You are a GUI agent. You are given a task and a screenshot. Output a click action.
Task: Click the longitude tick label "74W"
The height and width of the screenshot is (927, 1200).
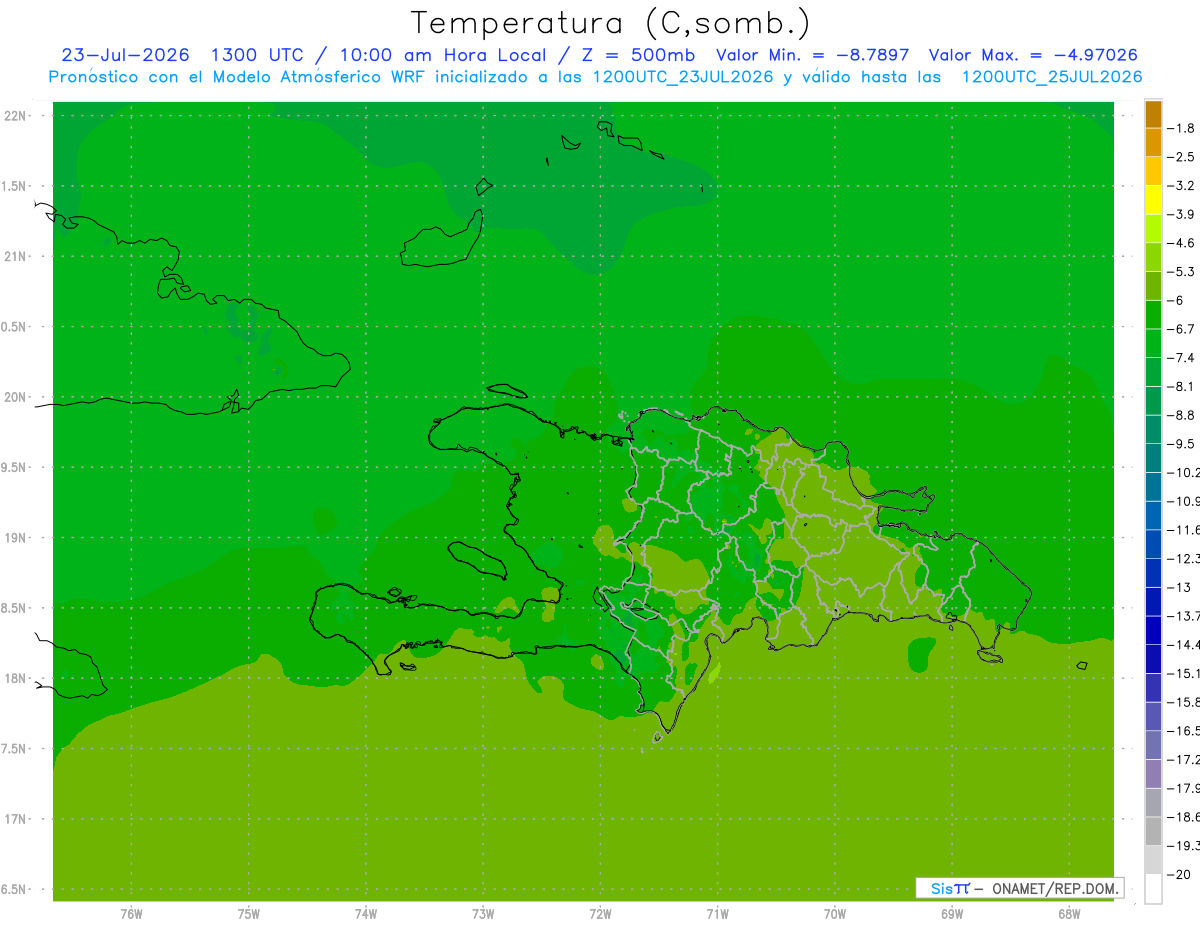[366, 914]
